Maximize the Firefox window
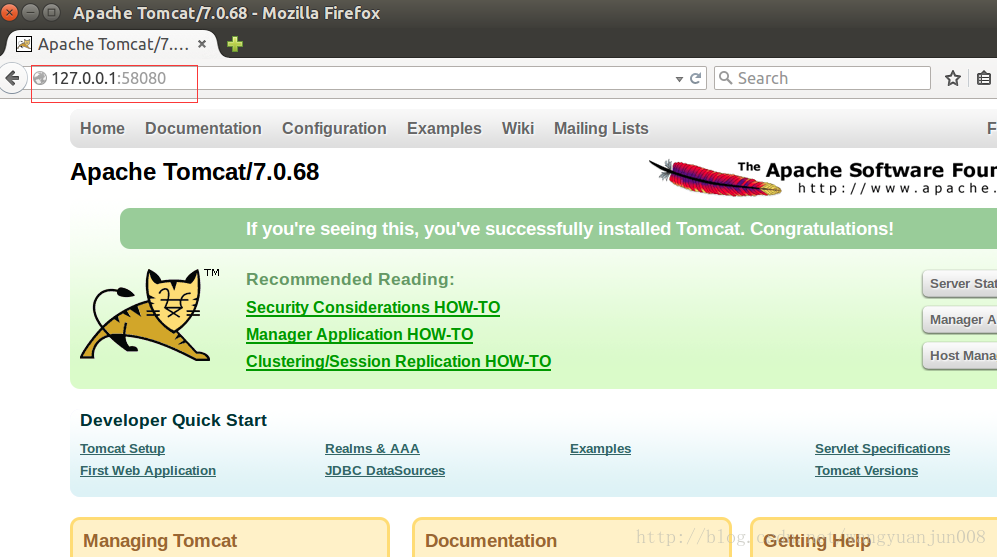The height and width of the screenshot is (557, 997). 52,11
